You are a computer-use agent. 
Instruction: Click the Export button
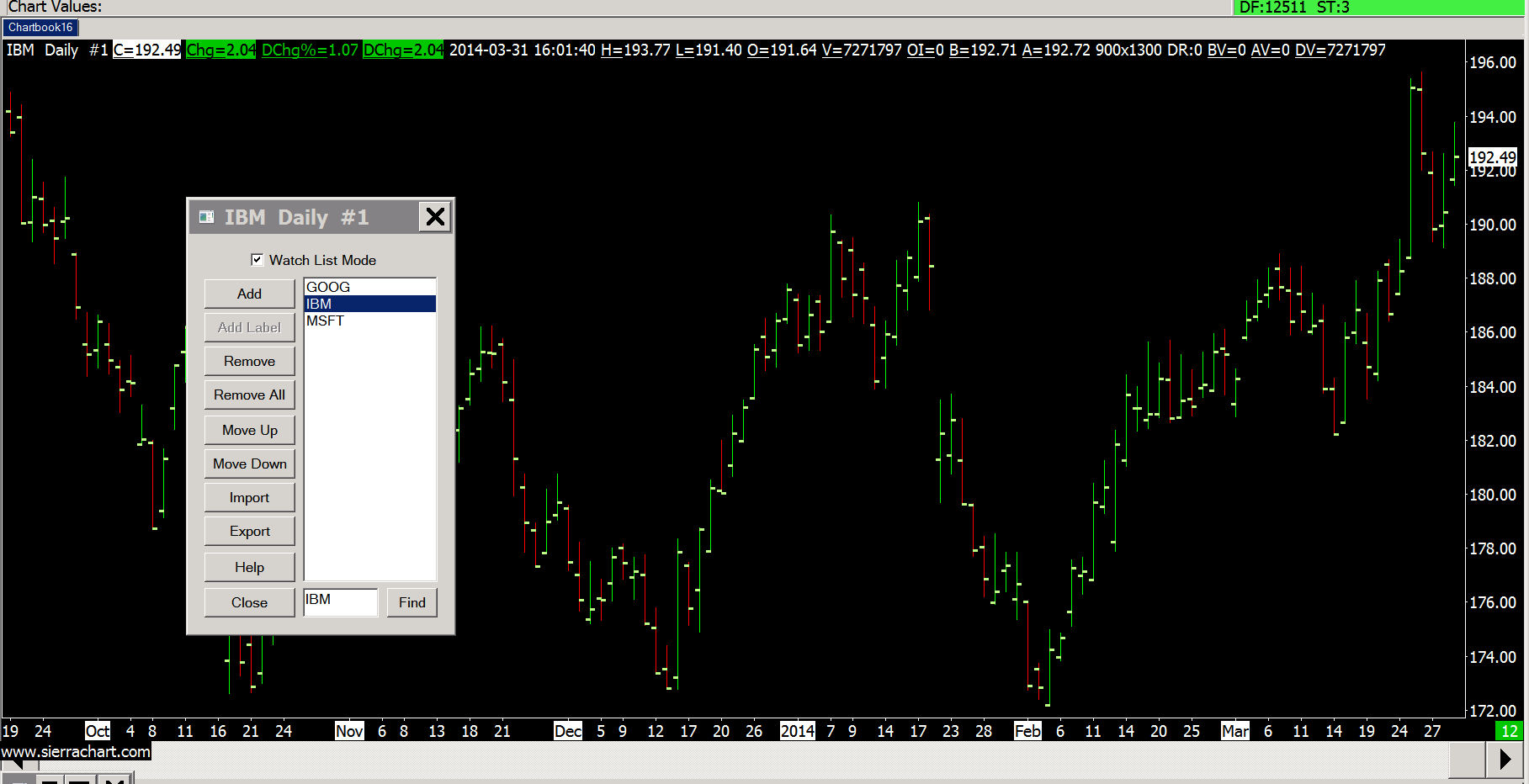click(249, 531)
